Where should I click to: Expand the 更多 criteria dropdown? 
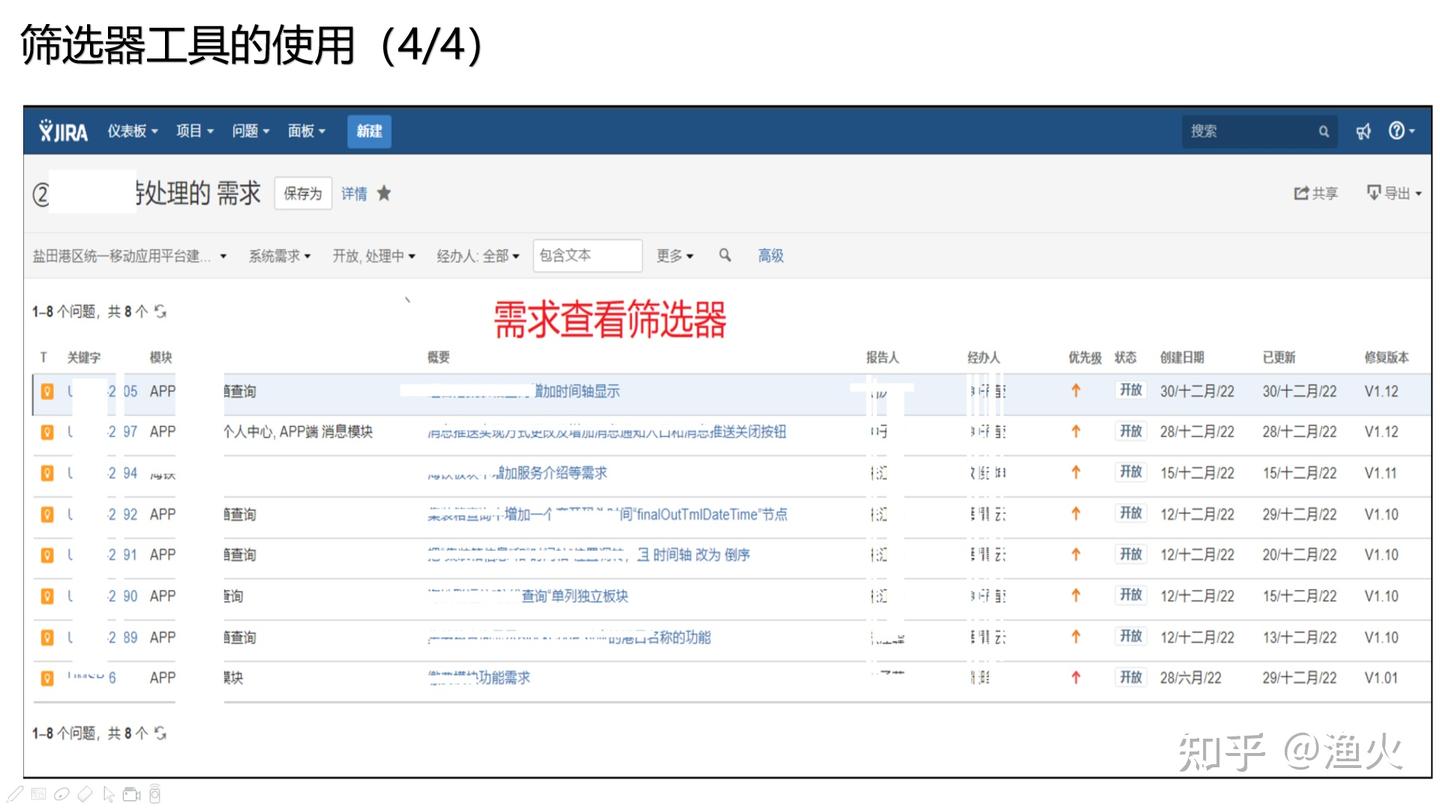tap(674, 256)
